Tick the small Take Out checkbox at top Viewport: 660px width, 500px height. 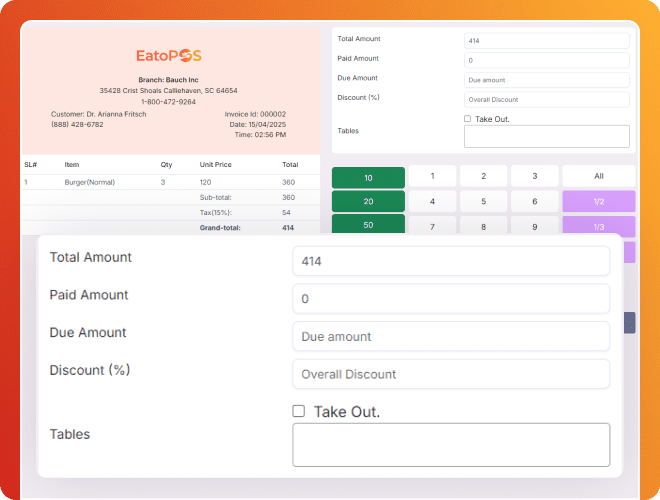click(467, 118)
